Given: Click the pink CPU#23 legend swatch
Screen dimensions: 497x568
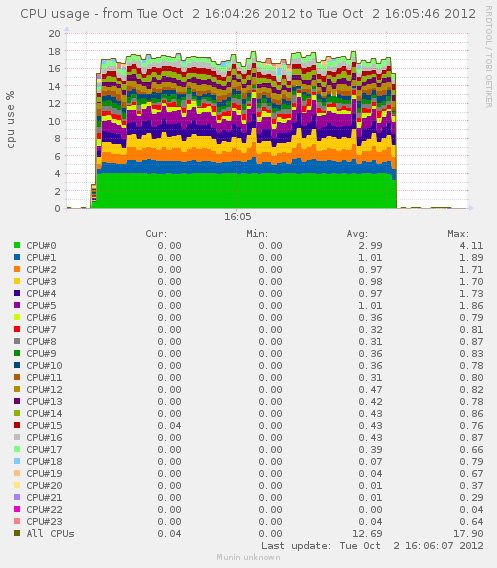Looking at the screenshot, I should (17, 521).
